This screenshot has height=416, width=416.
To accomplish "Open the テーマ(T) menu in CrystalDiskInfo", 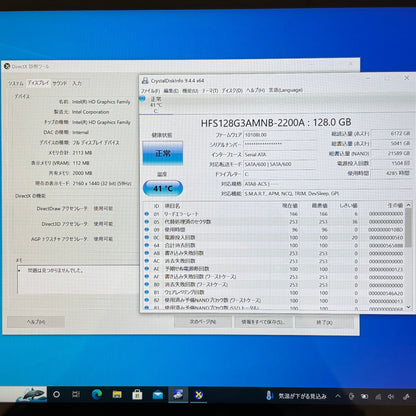I will pos(210,90).
